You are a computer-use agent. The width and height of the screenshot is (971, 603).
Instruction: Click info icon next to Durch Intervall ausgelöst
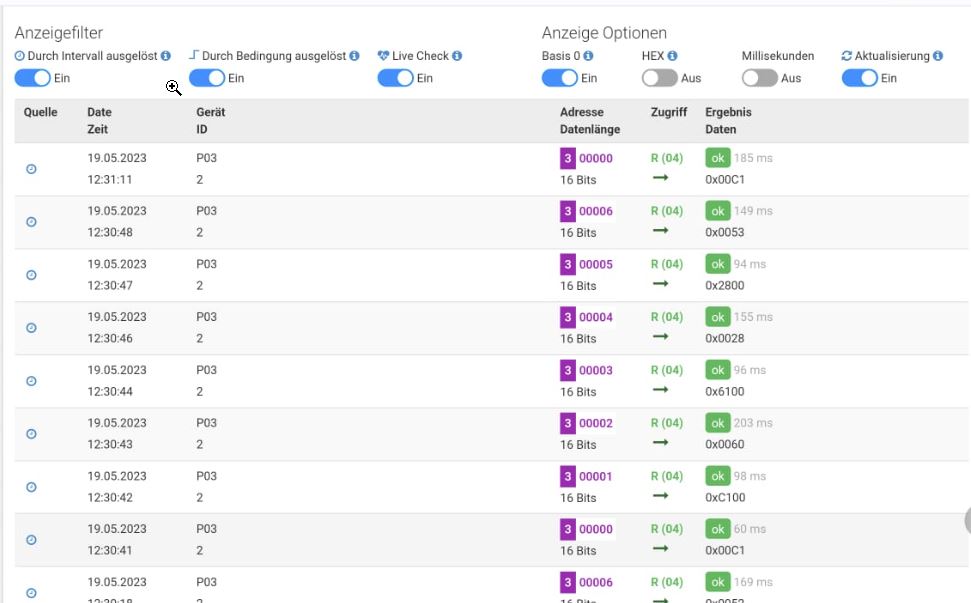(166, 56)
